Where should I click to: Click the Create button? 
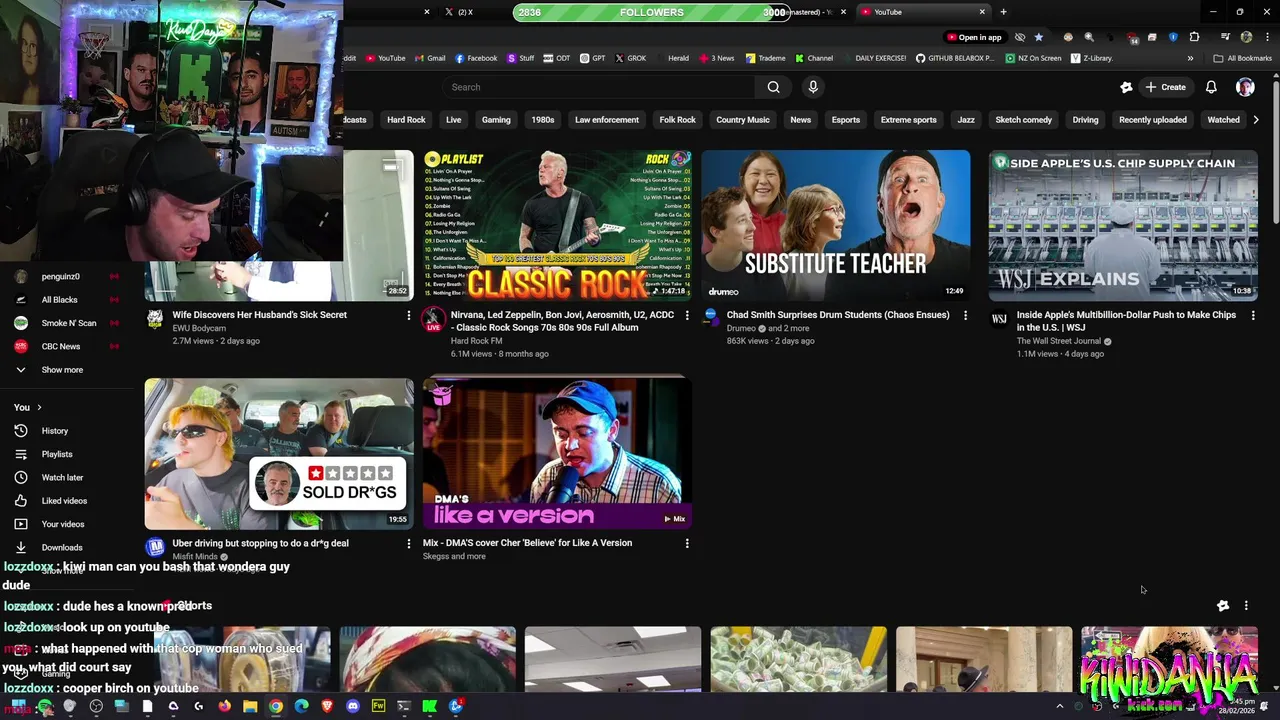(x=1166, y=87)
